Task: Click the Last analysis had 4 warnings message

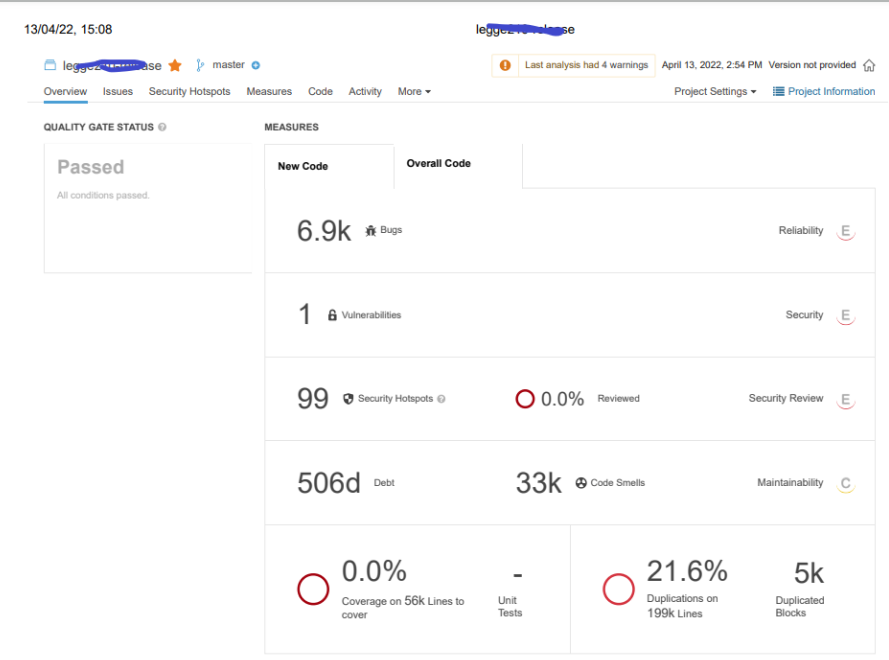Action: (586, 65)
